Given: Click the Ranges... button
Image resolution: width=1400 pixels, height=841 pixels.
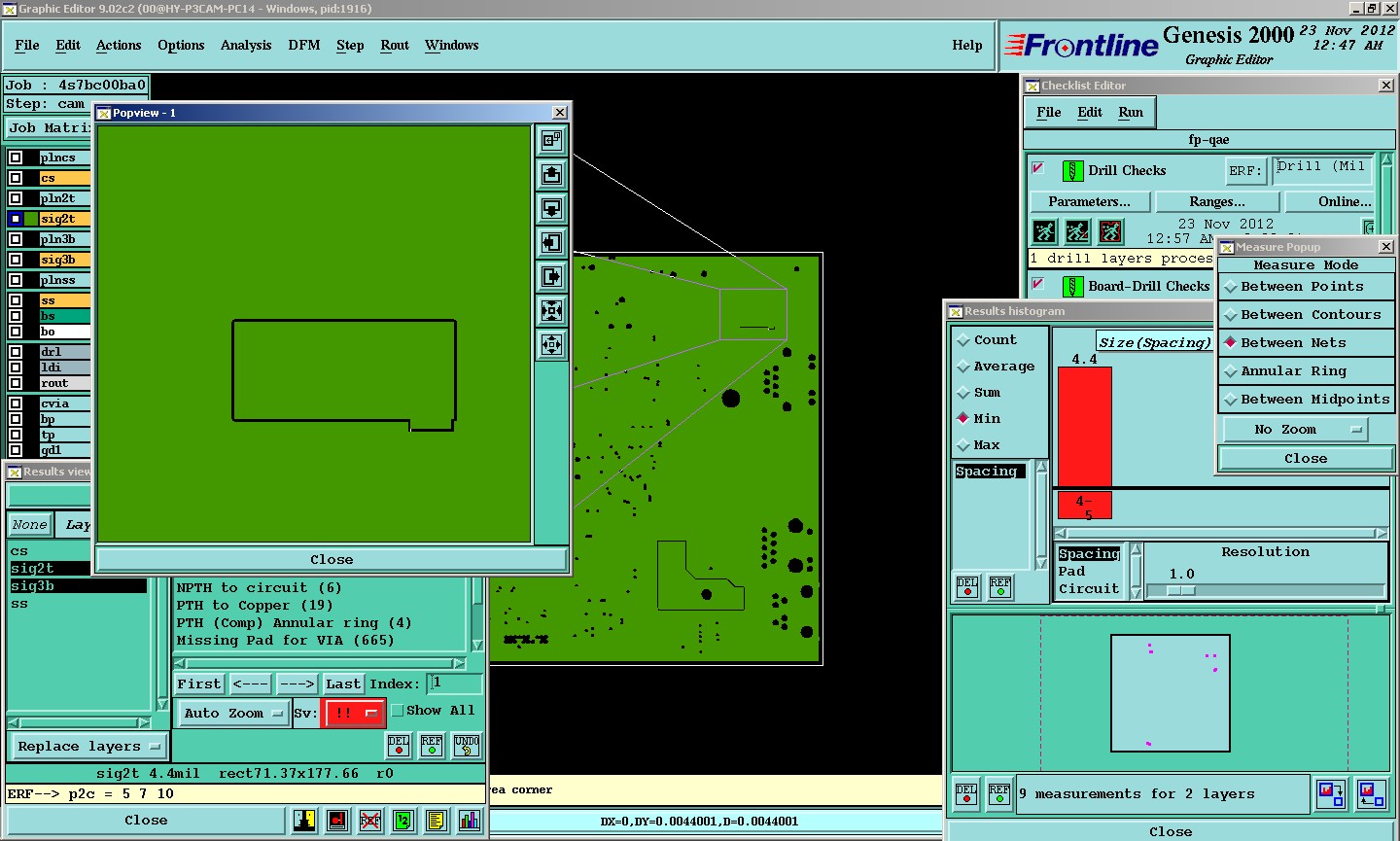Looking at the screenshot, I should (x=1217, y=202).
